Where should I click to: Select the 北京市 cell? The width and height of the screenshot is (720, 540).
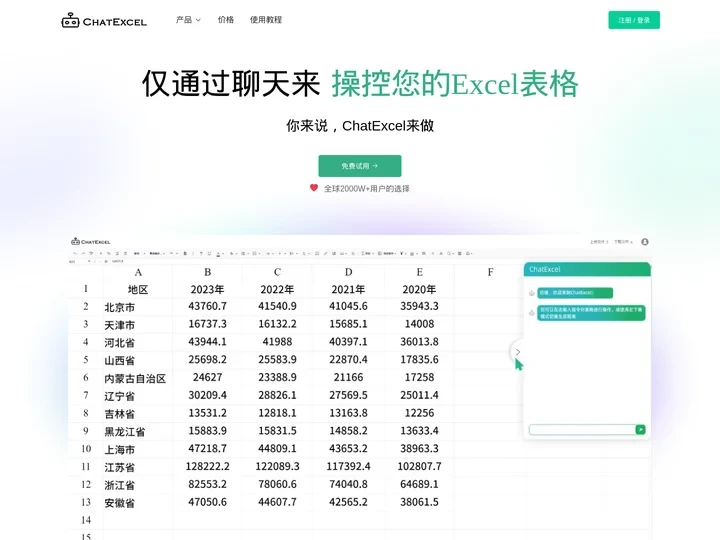[138, 307]
